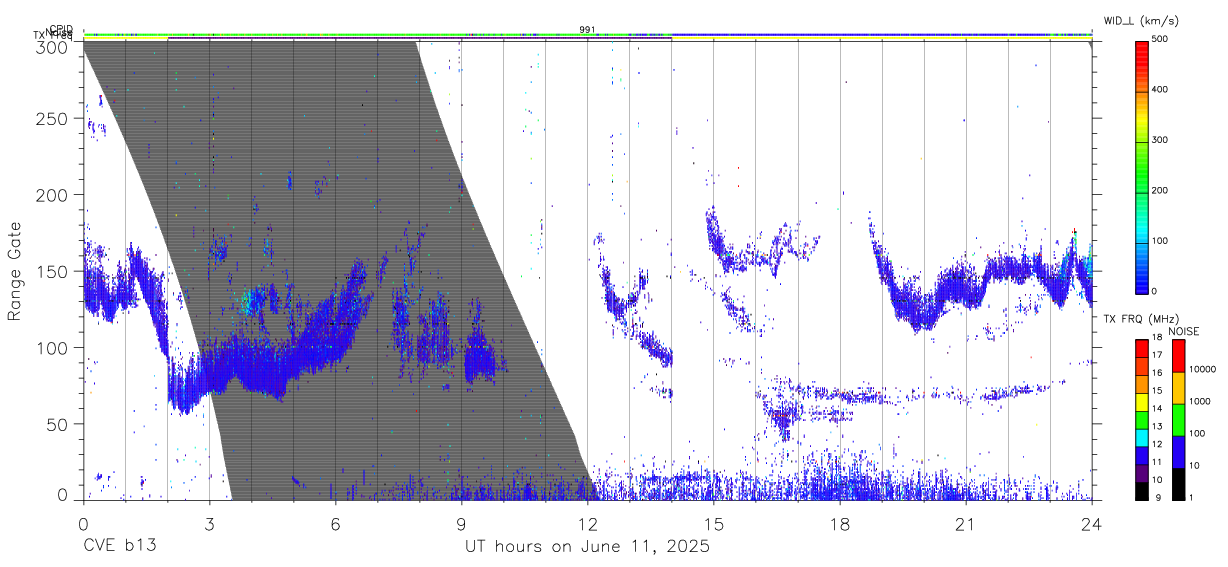The image size is (1228, 567).
Task: Click the 'NOISE' legend title
Action: click(x=1186, y=330)
